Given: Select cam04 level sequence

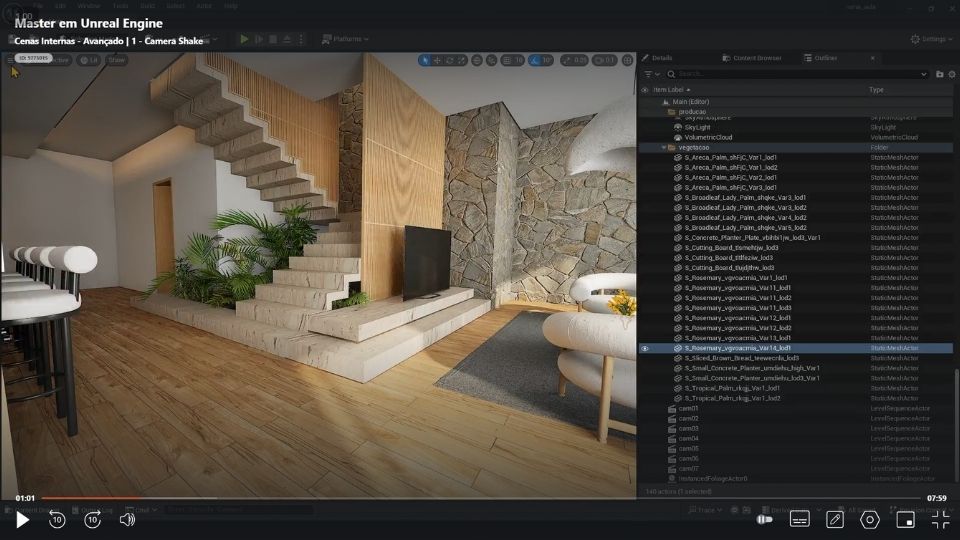Looking at the screenshot, I should (x=796, y=438).
